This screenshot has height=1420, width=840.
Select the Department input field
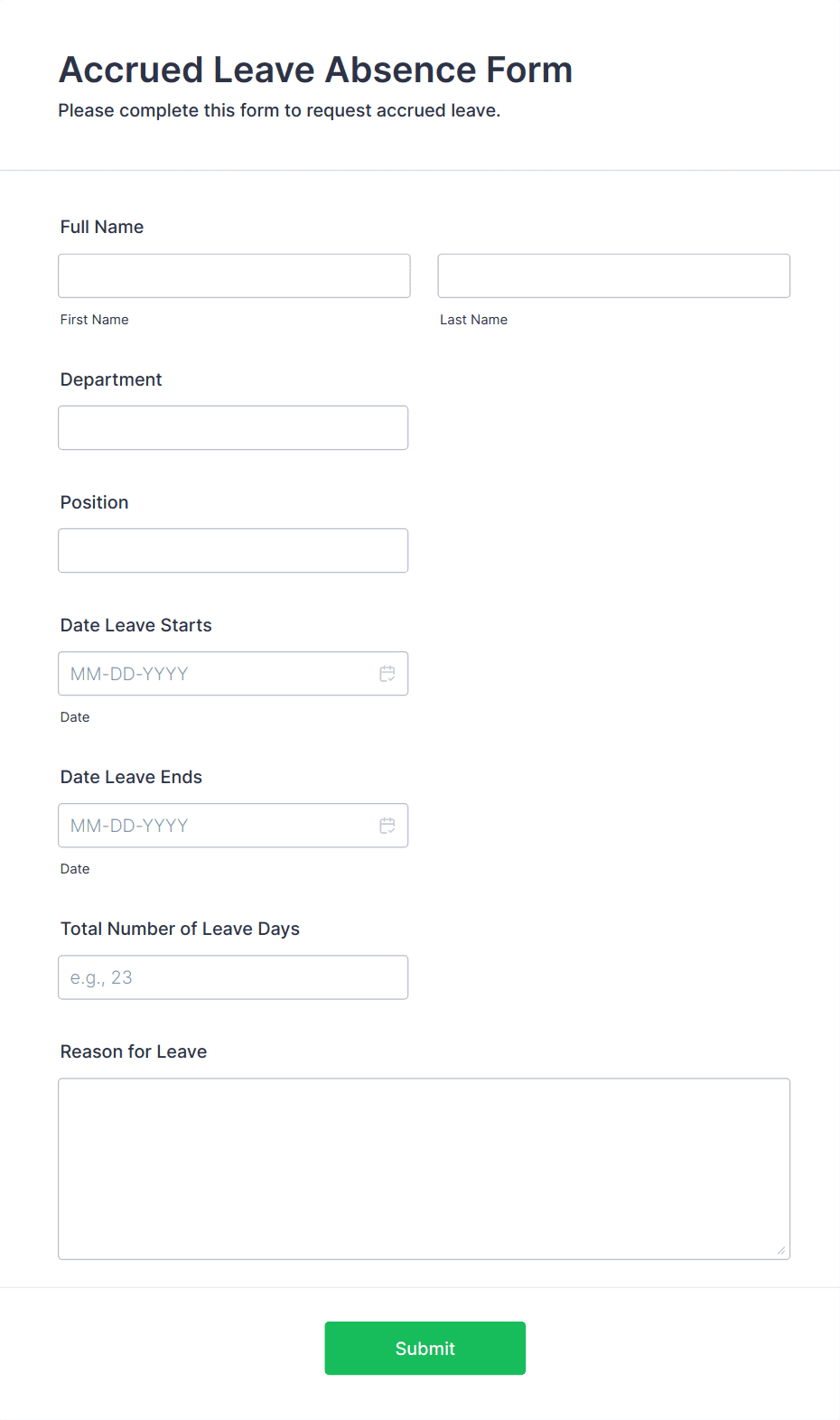(233, 427)
